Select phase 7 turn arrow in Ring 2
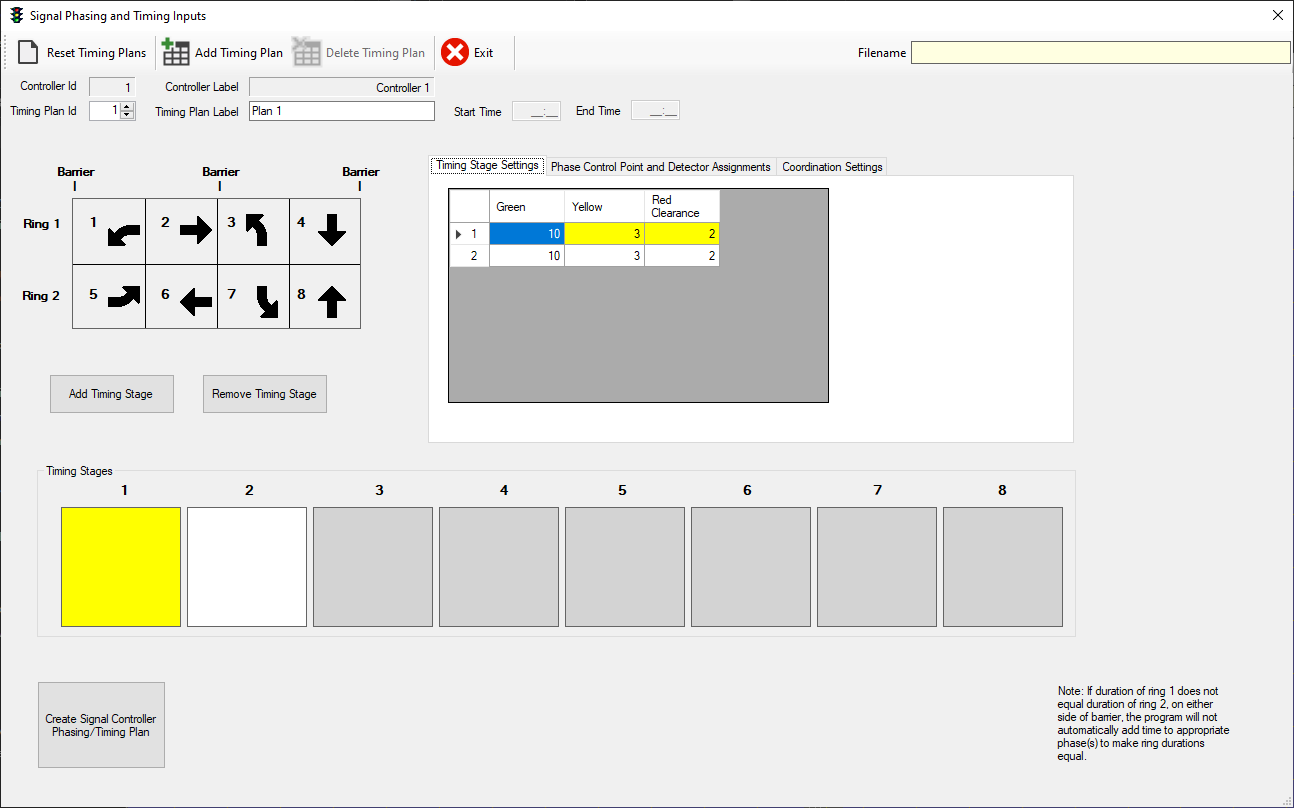1294x808 pixels. coord(266,302)
